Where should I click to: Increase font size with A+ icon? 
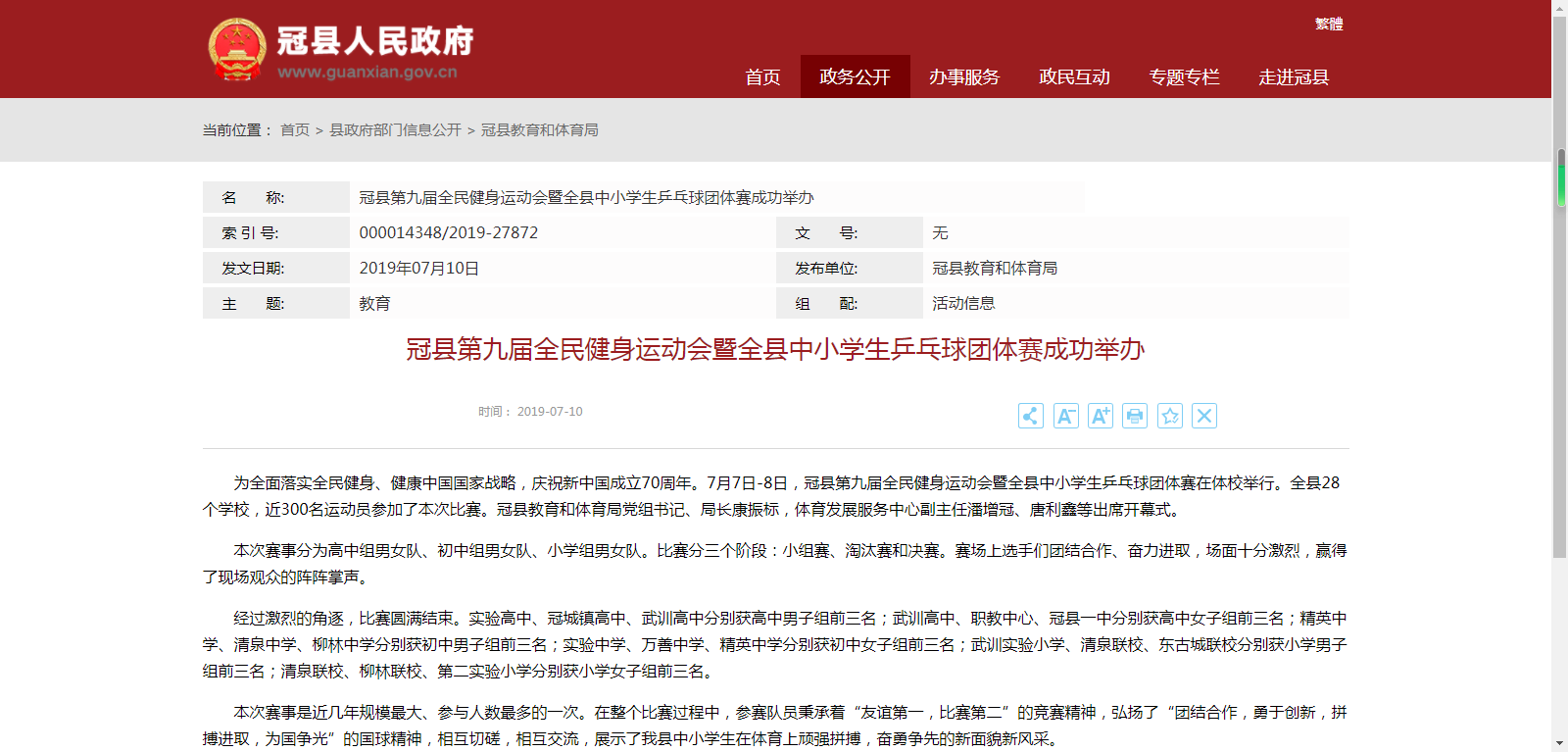[x=1101, y=416]
